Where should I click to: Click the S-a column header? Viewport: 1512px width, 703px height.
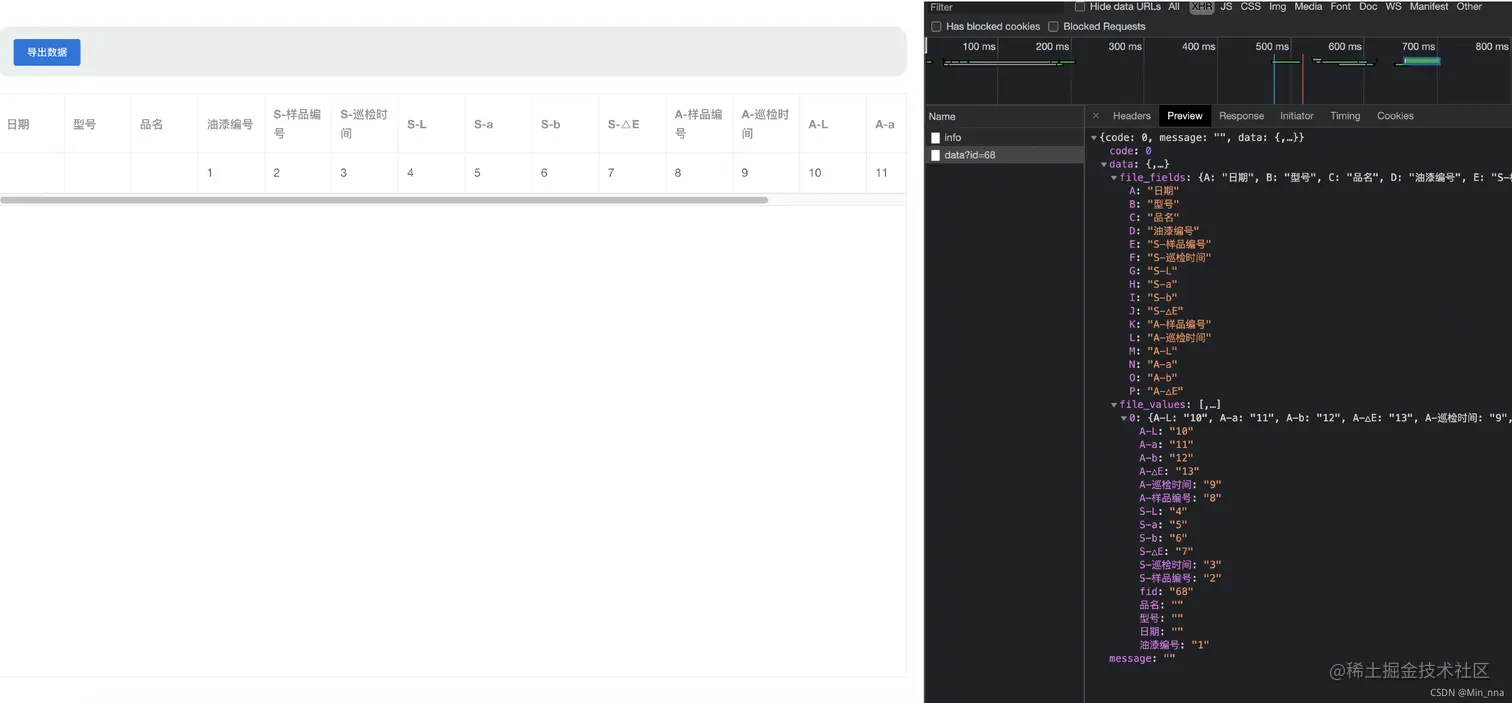(498, 124)
